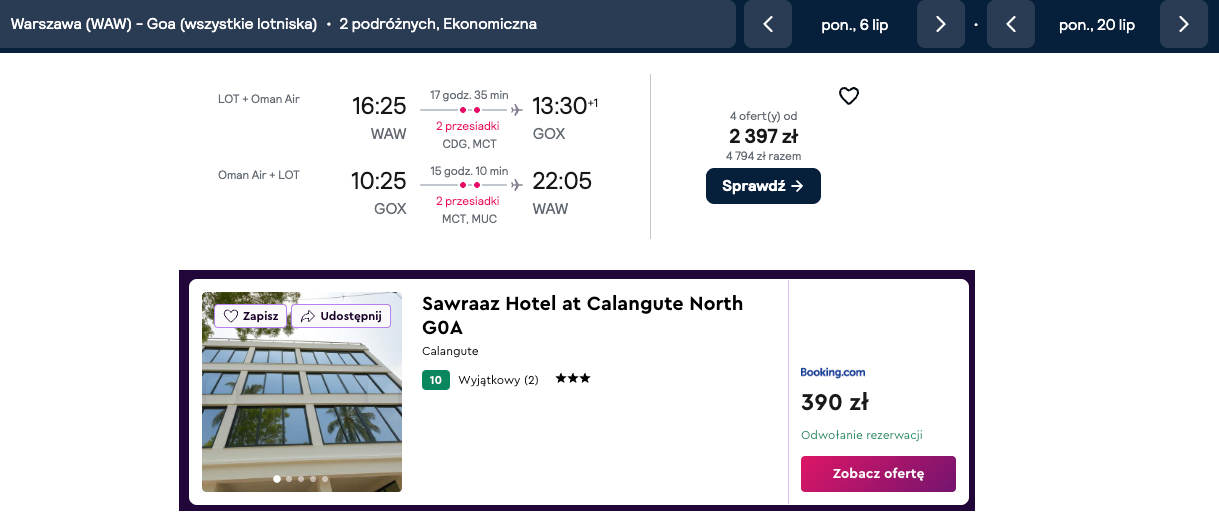1219x514 pixels.
Task: Click the Booking.com provider logo
Action: point(833,372)
